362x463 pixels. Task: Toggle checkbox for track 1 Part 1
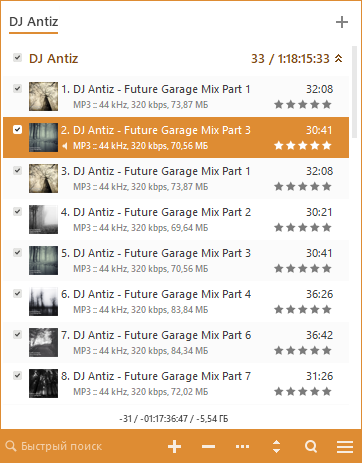tap(17, 89)
